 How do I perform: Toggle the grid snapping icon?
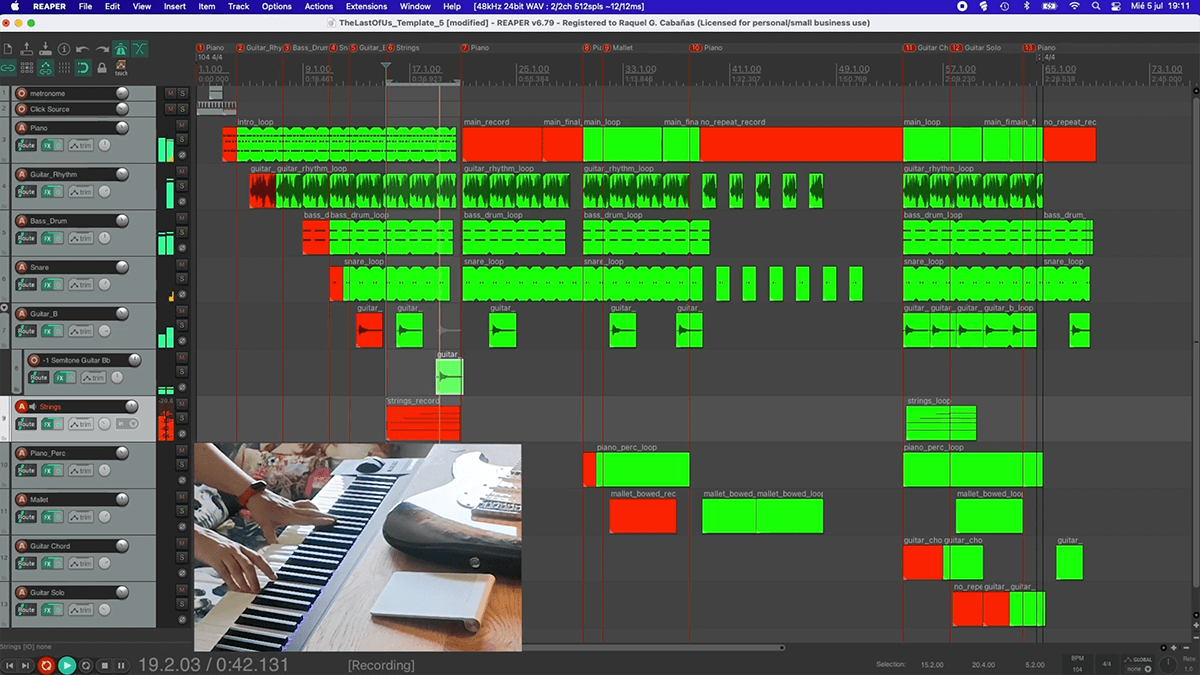[x=83, y=68]
